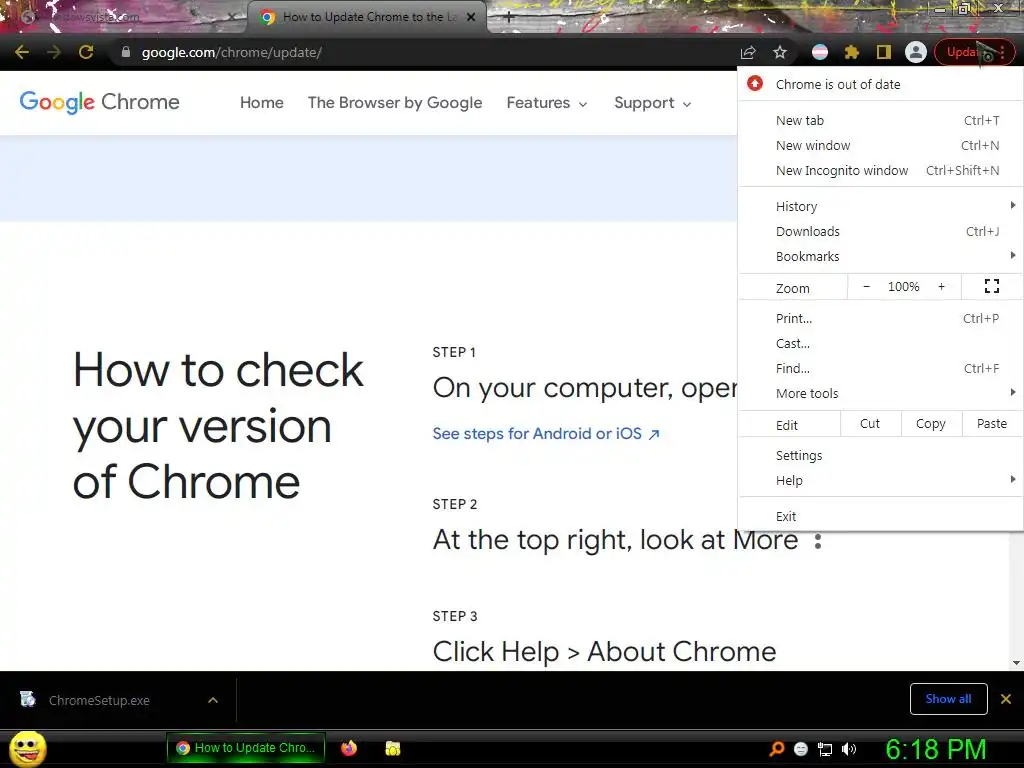Click the address bar URL
1024x768 pixels.
click(231, 52)
